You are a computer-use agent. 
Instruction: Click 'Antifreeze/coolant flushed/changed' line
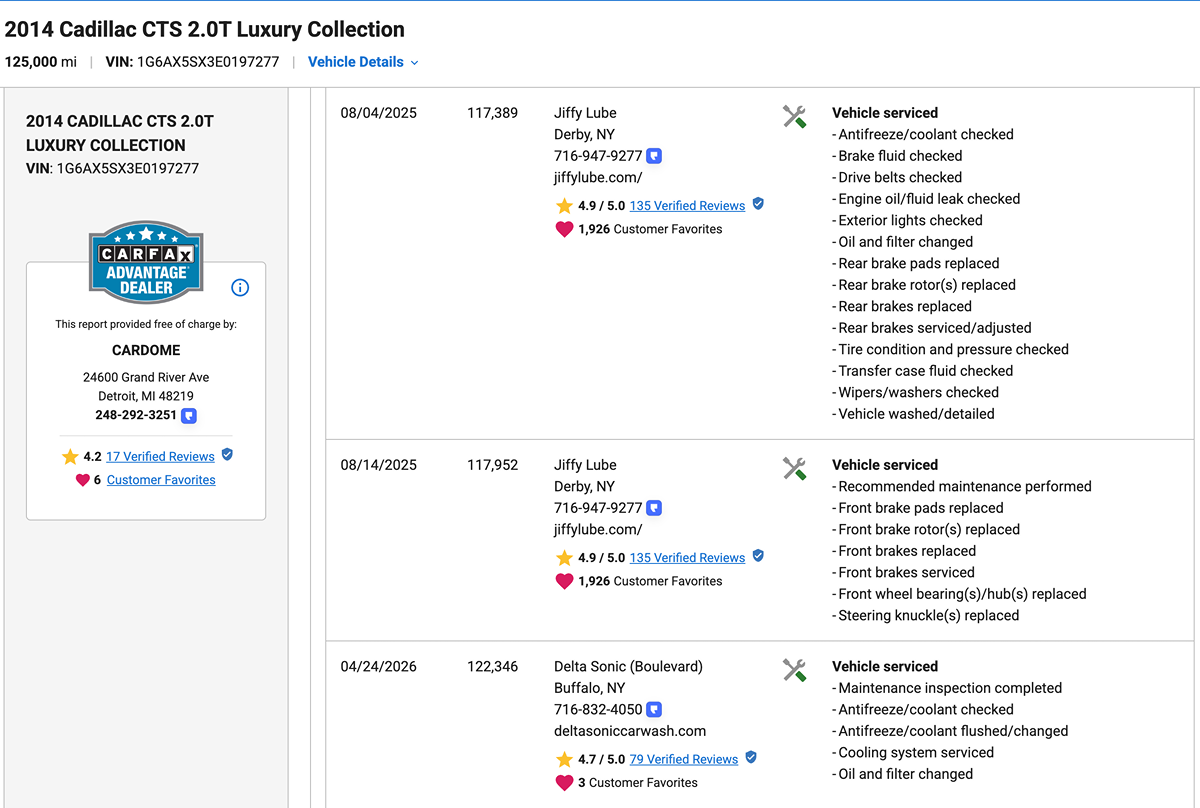[950, 732]
